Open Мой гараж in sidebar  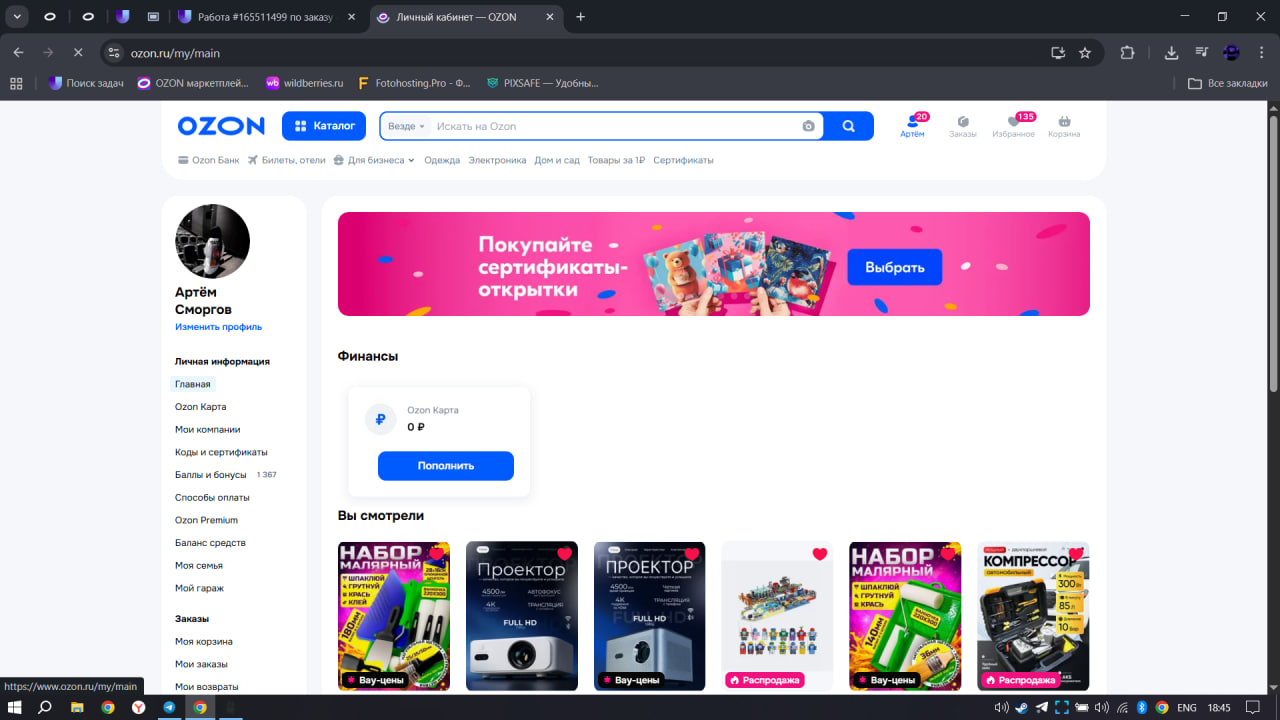tap(199, 588)
